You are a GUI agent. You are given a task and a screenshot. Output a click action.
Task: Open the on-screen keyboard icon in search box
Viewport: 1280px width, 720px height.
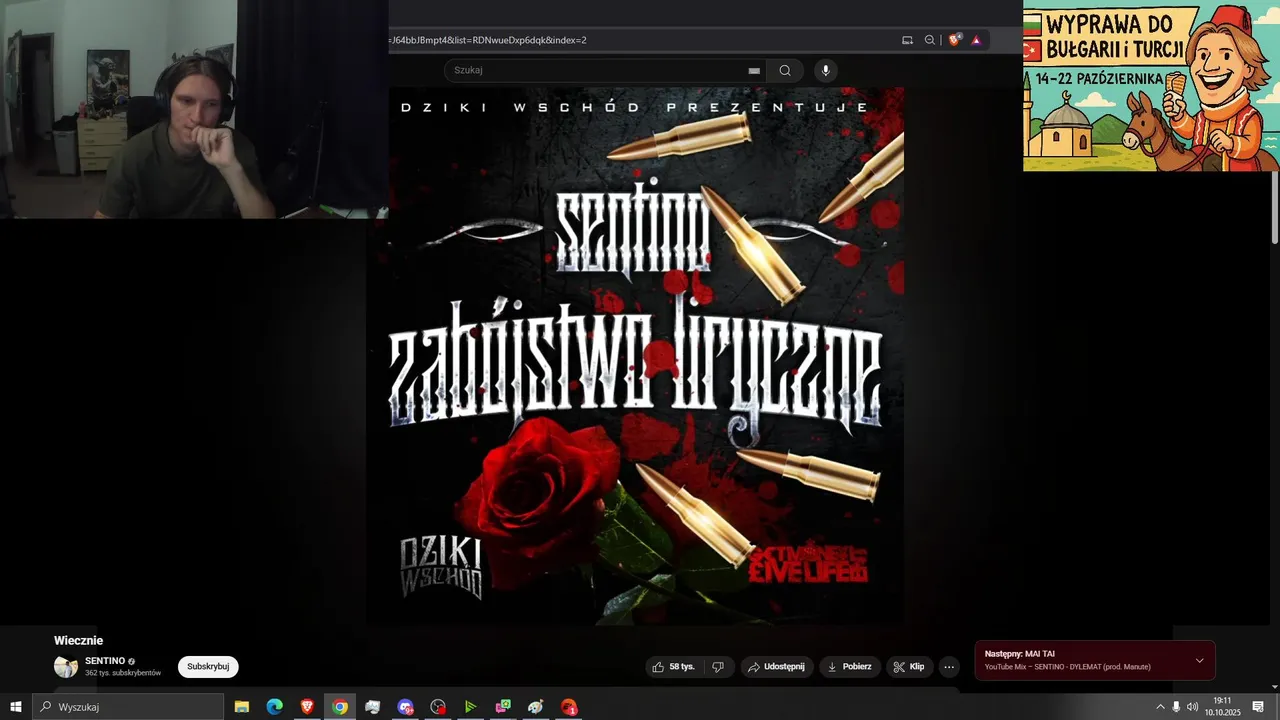(x=754, y=71)
